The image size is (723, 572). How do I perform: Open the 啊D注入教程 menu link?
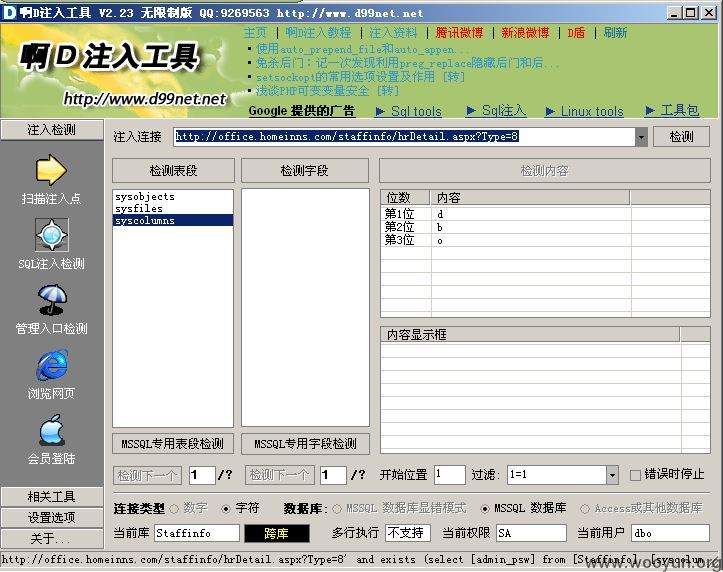click(318, 33)
